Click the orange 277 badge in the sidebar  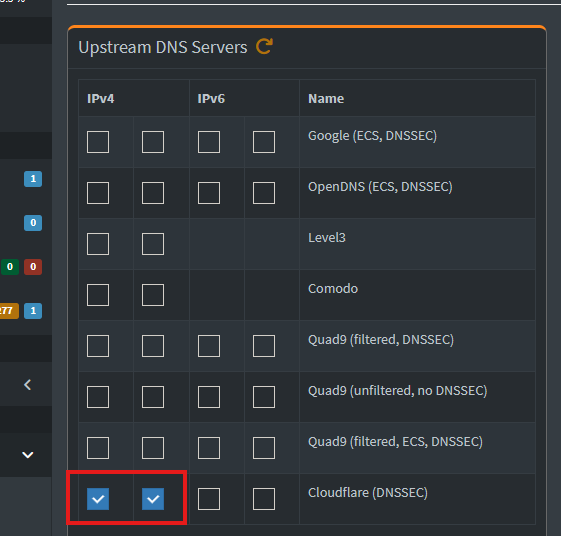[9, 311]
